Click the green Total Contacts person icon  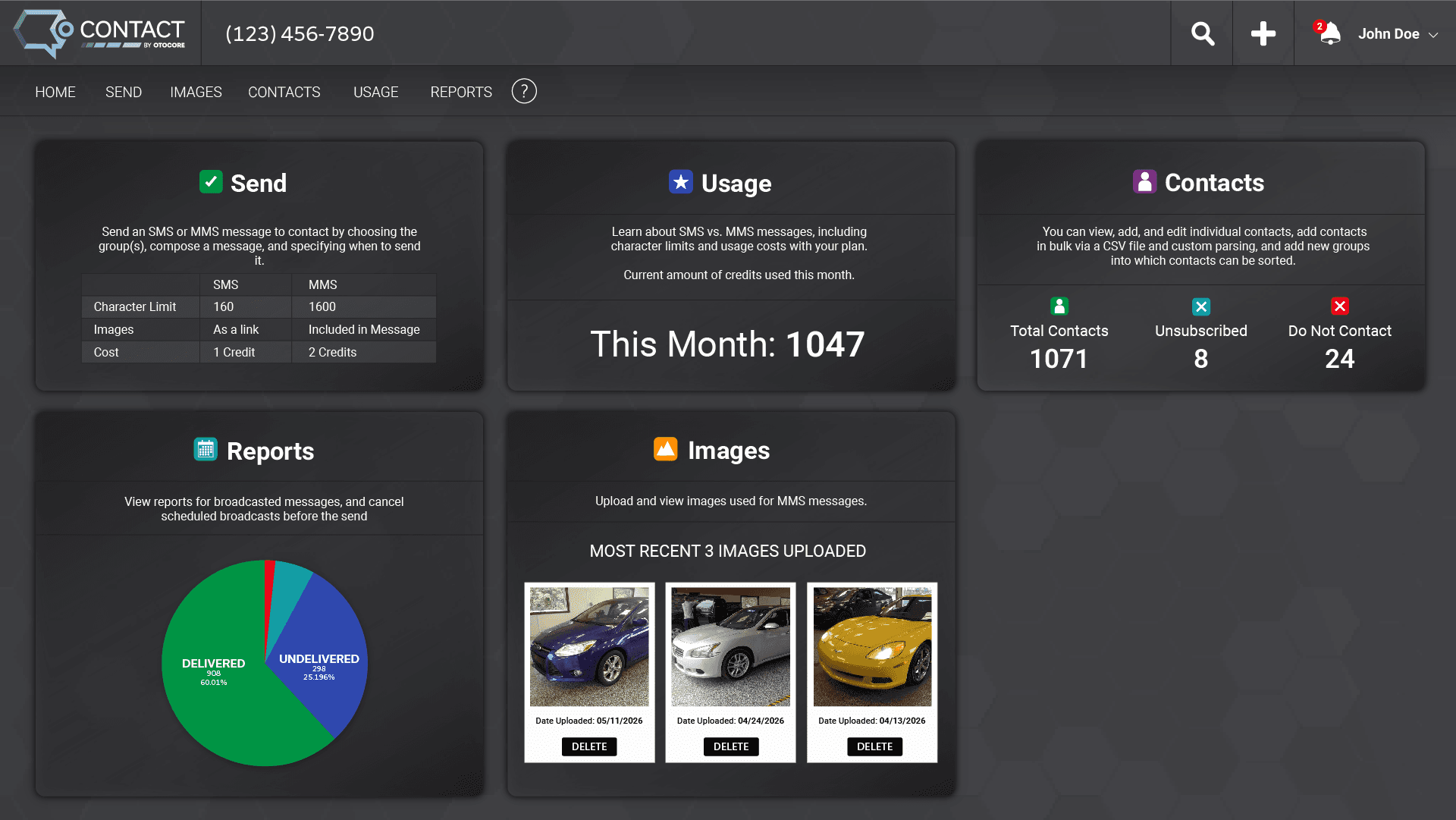tap(1059, 306)
